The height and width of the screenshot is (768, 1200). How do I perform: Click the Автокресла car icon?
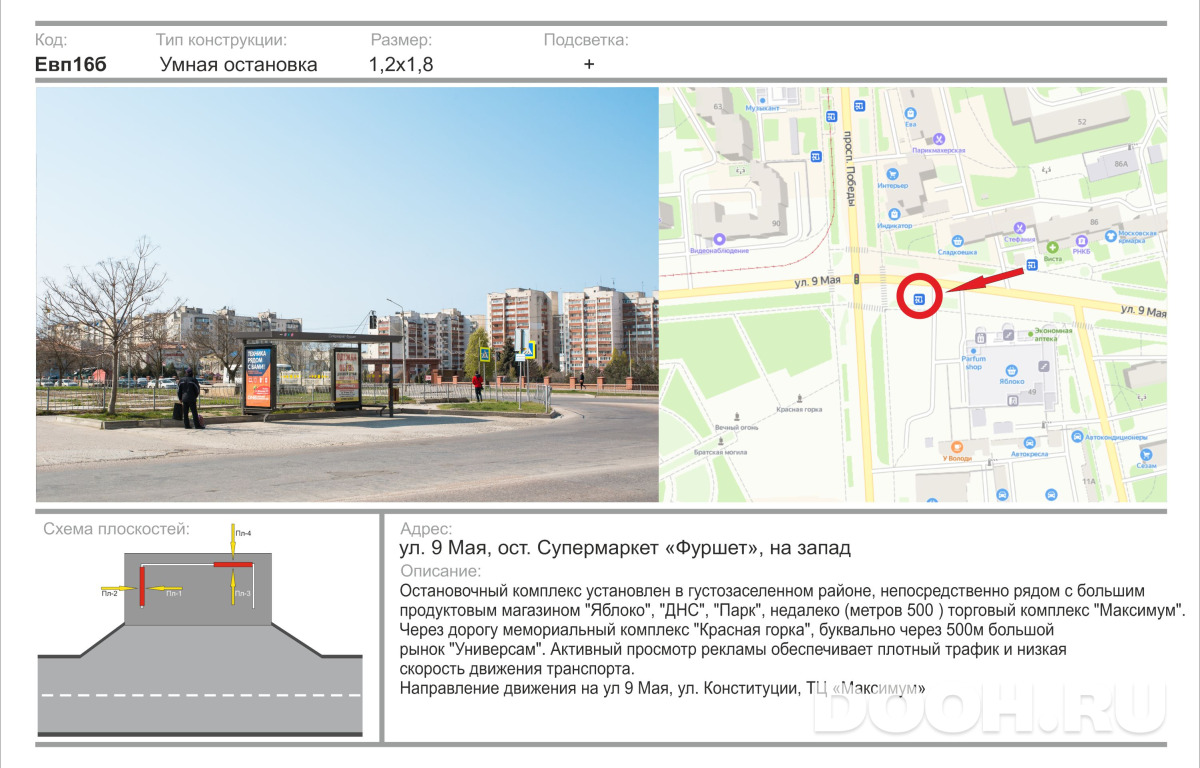[1029, 442]
